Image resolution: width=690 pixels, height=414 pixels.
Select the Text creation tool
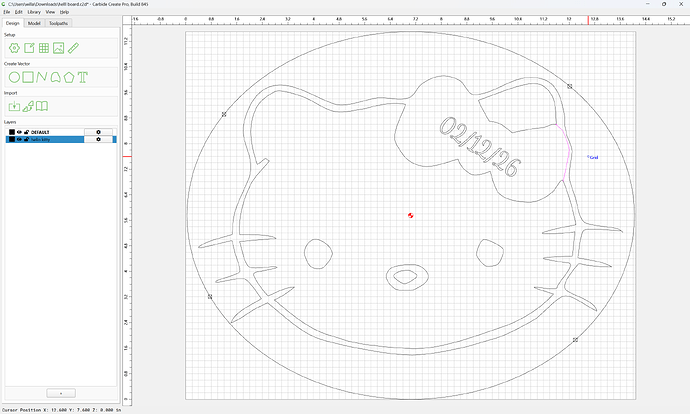82,77
